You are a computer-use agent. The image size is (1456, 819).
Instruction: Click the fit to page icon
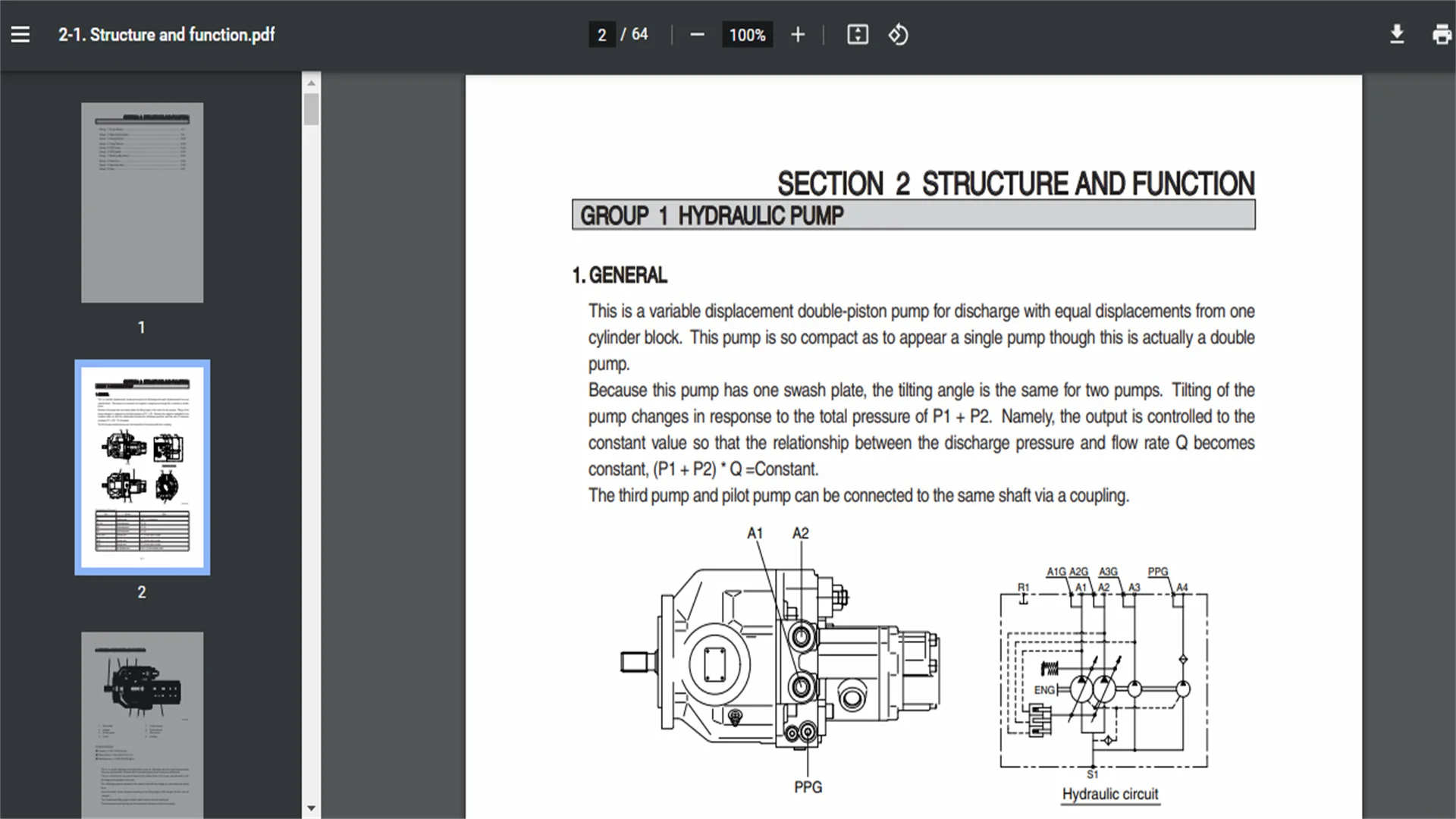point(858,35)
